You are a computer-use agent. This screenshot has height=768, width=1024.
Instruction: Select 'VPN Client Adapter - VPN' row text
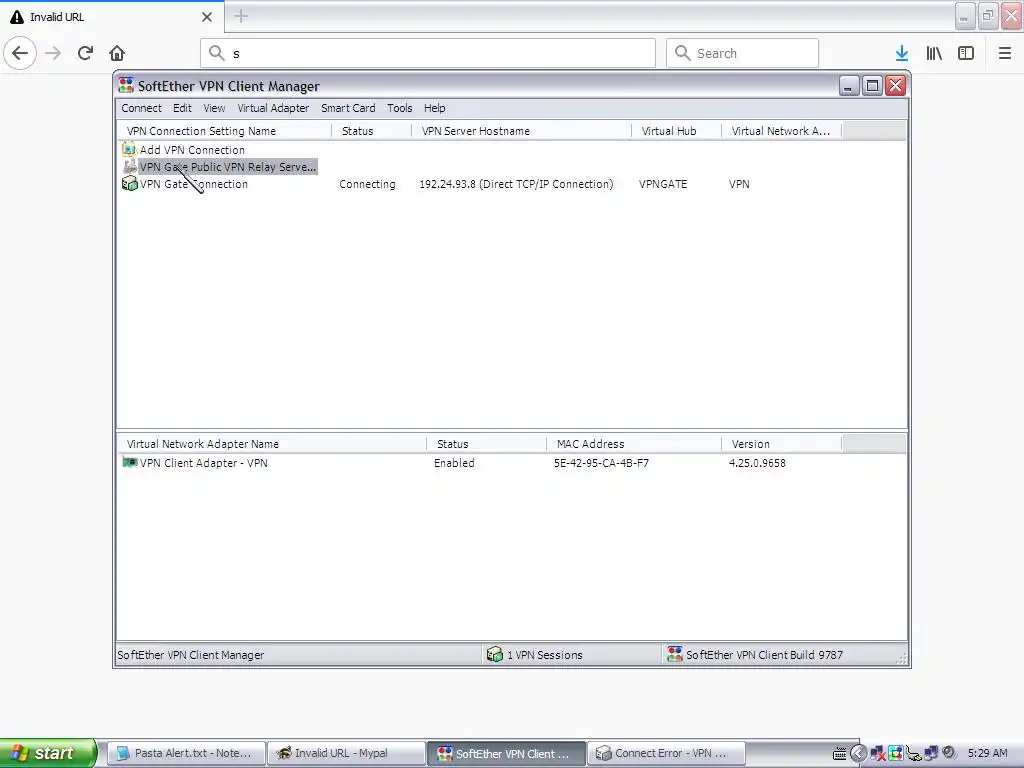[204, 463]
